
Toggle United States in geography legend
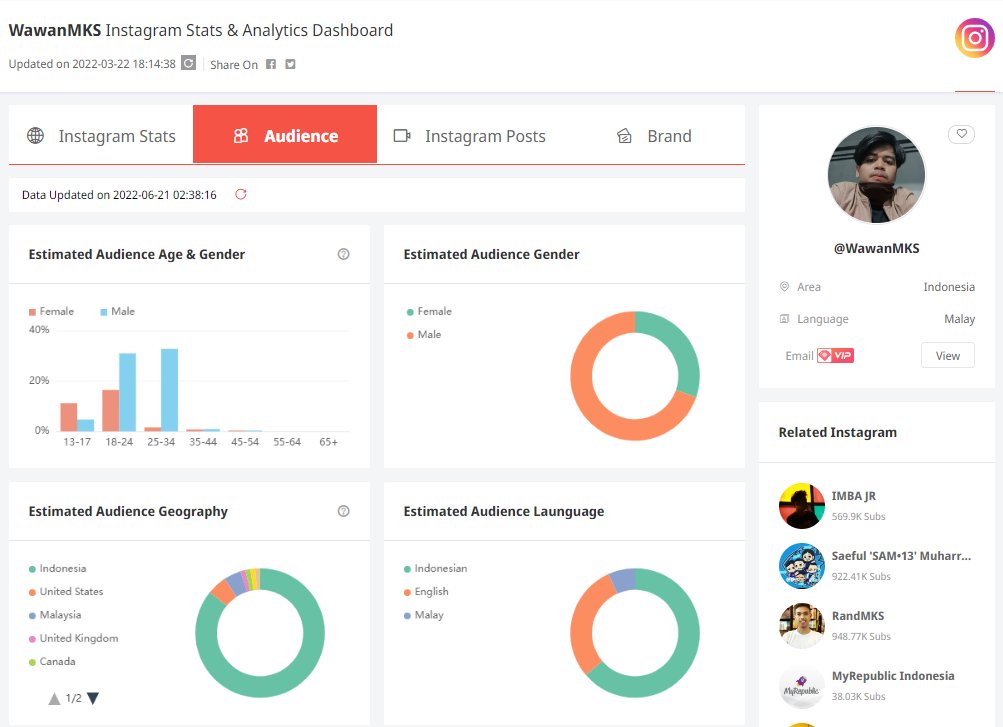coord(66,591)
